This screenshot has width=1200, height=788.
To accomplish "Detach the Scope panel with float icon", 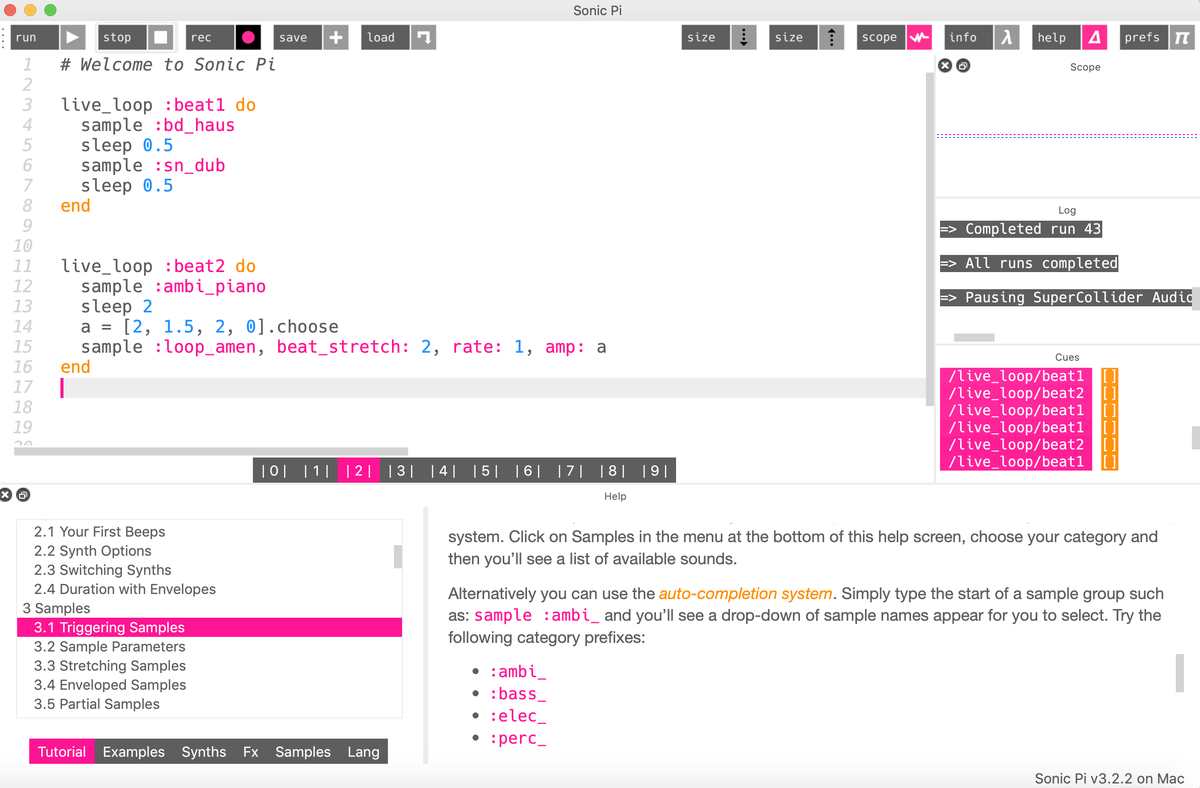I will tap(963, 66).
